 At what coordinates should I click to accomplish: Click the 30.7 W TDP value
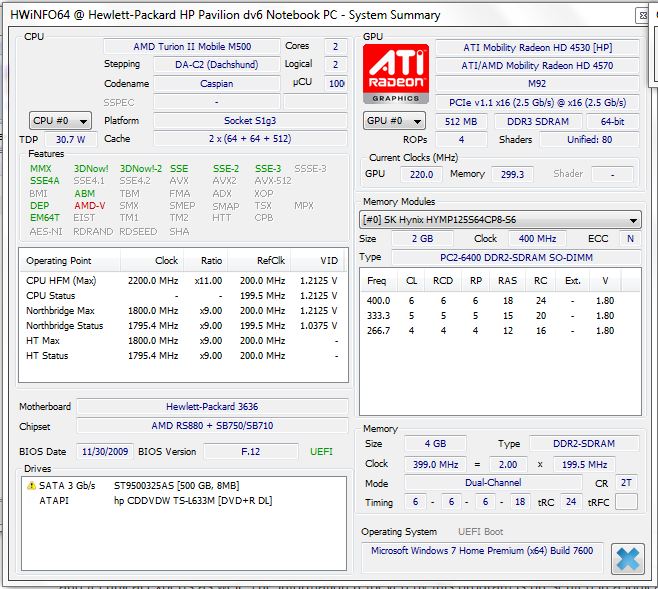coord(70,139)
